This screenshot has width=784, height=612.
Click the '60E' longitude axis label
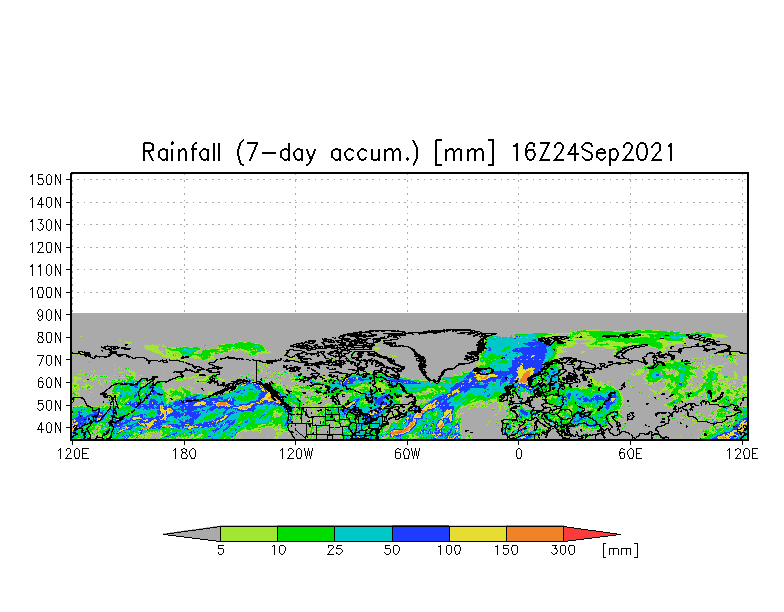coord(630,454)
